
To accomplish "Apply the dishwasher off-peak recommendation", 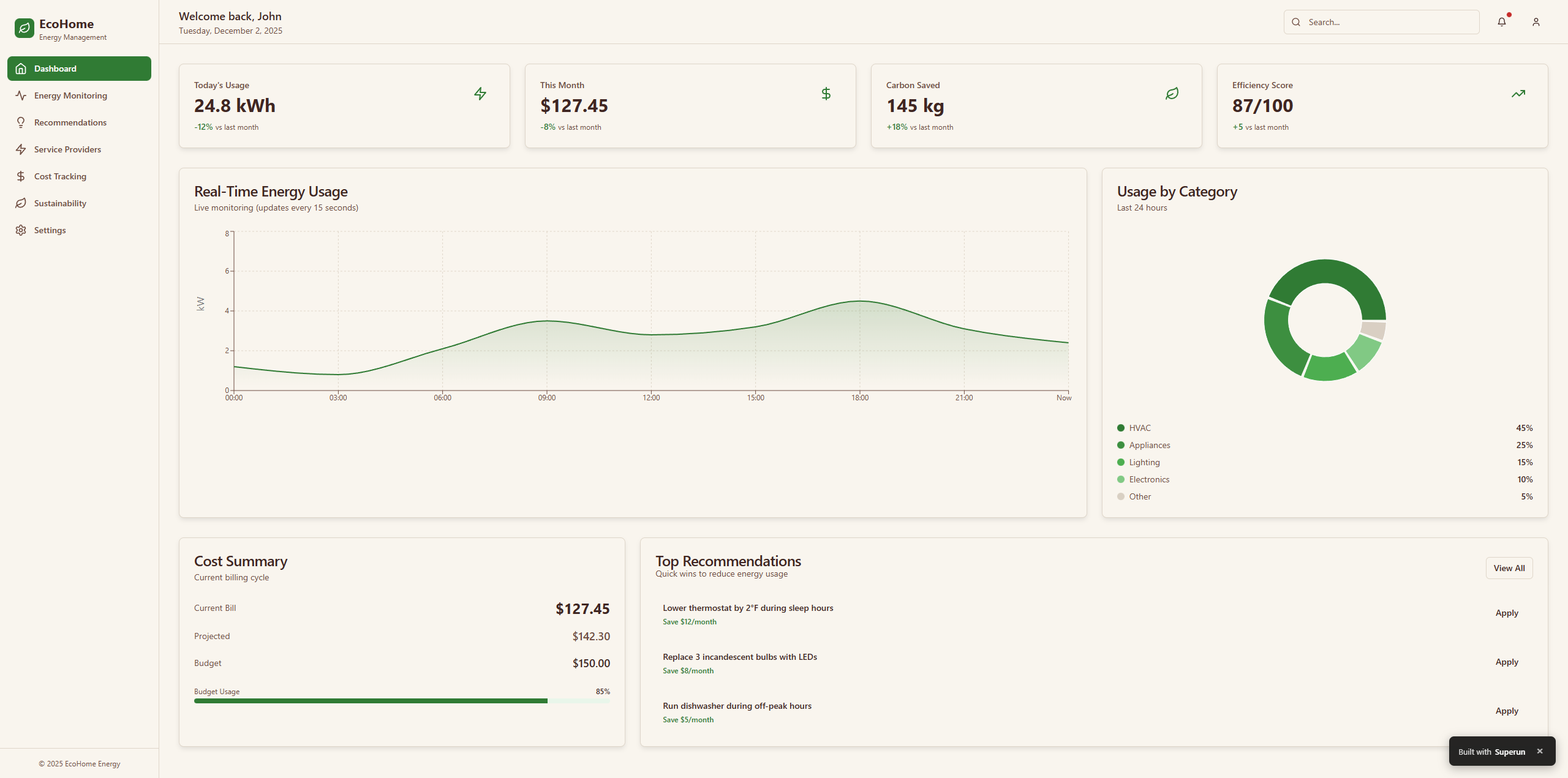I will click(1506, 711).
